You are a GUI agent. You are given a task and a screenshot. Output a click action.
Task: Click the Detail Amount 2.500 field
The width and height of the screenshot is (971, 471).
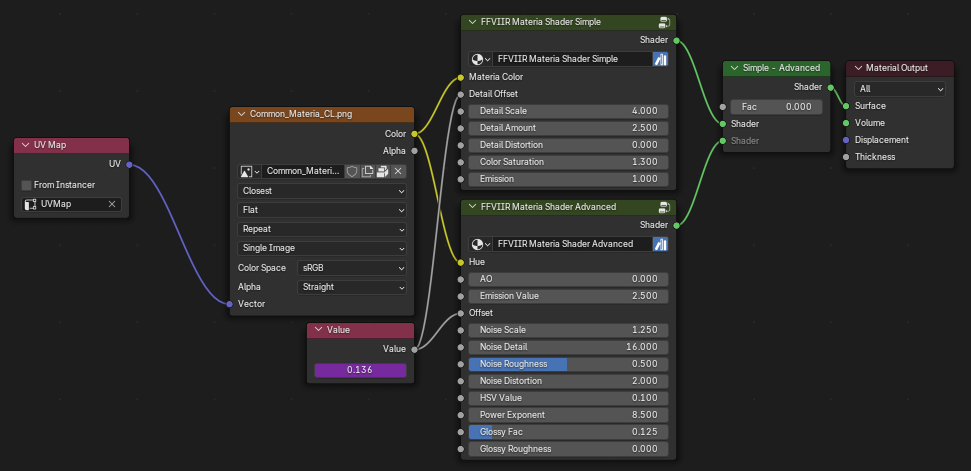[x=568, y=128]
